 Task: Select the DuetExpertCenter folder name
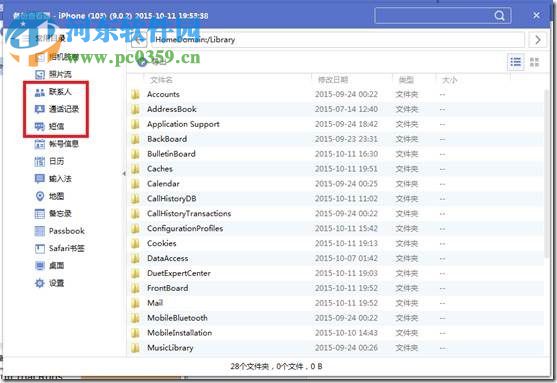pyautogui.click(x=179, y=273)
